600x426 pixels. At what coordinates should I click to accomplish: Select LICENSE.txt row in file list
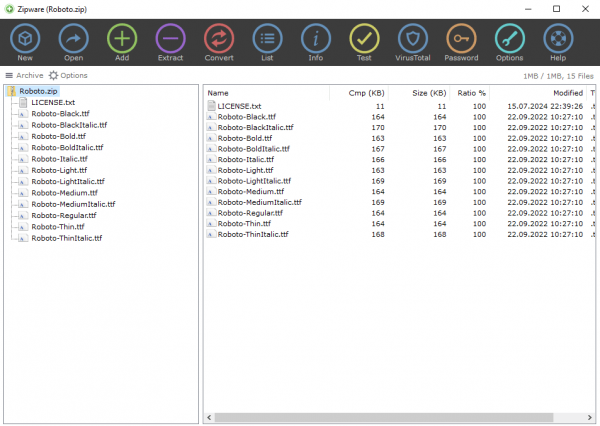pyautogui.click(x=400, y=106)
